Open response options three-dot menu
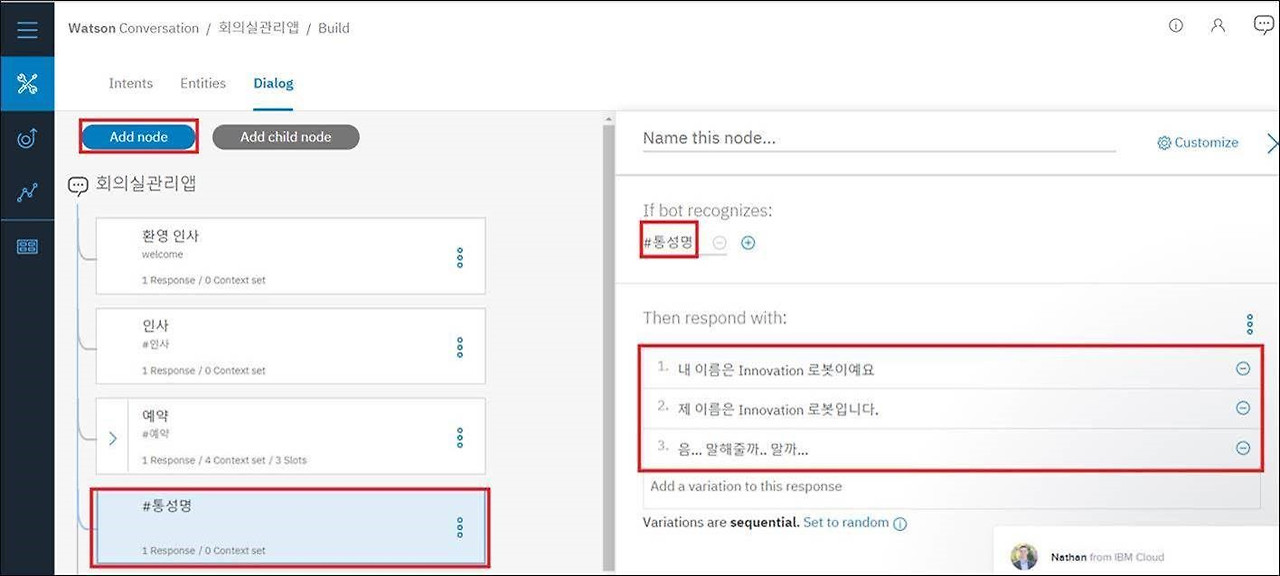 tap(1250, 324)
